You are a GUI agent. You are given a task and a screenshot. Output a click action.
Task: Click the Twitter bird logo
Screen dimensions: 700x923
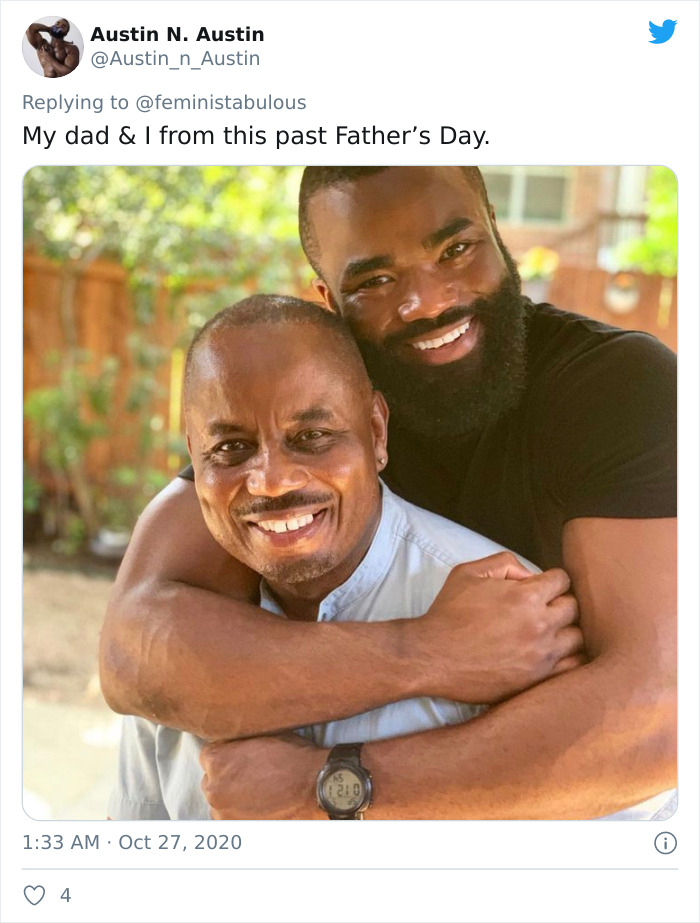point(662,32)
